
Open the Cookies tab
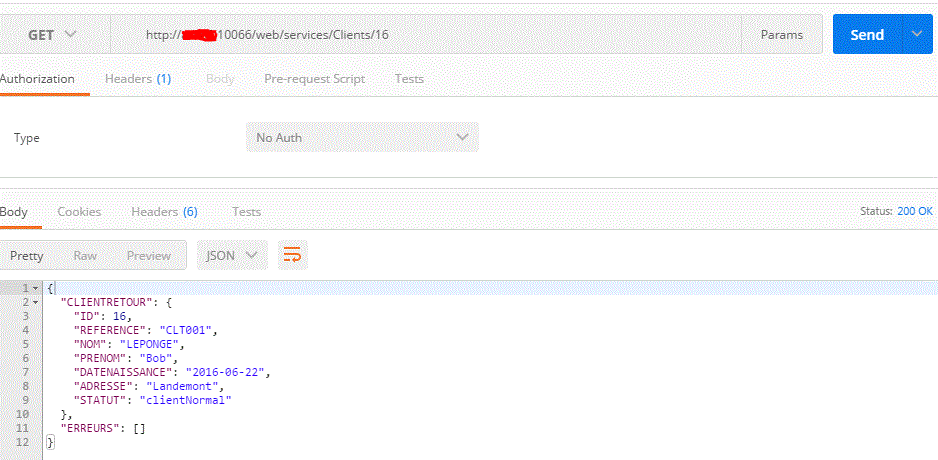79,212
